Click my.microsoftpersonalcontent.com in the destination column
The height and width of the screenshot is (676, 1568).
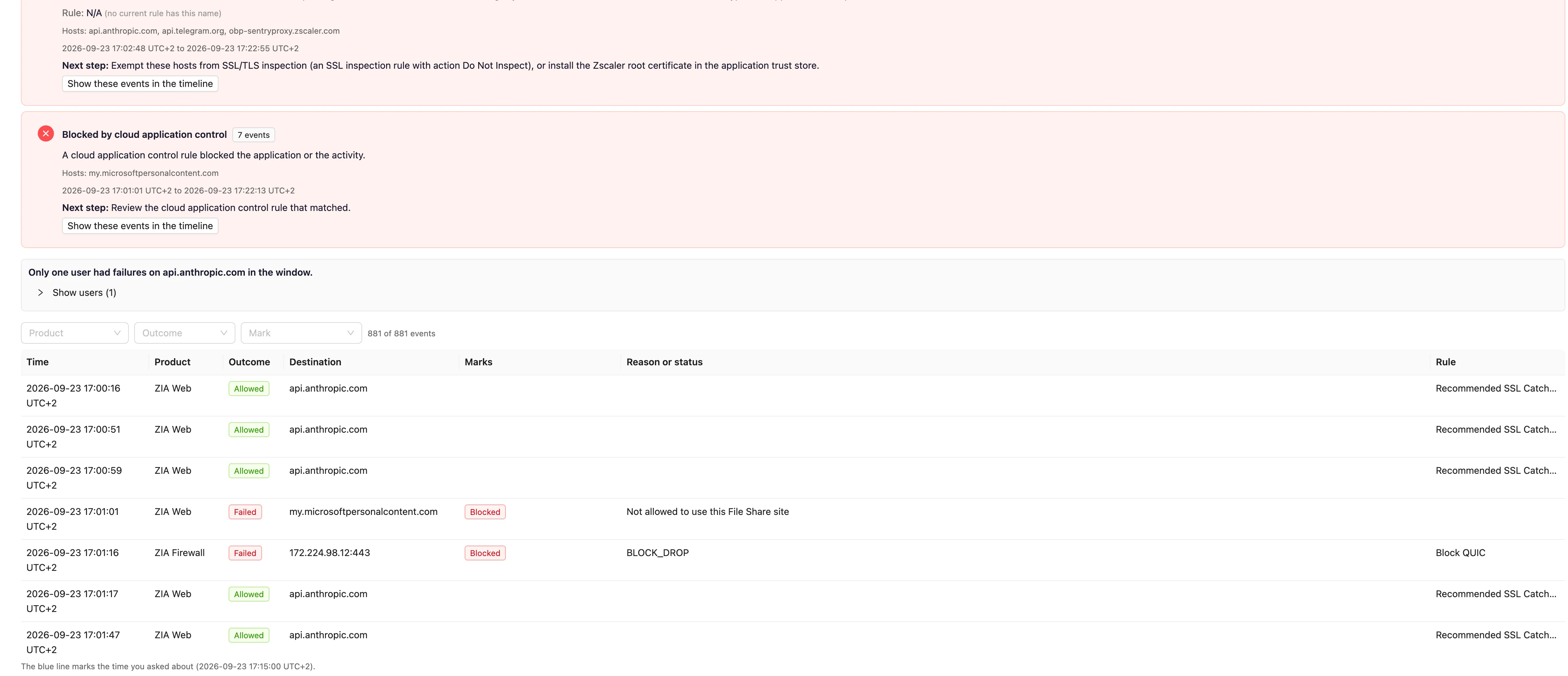tap(363, 512)
